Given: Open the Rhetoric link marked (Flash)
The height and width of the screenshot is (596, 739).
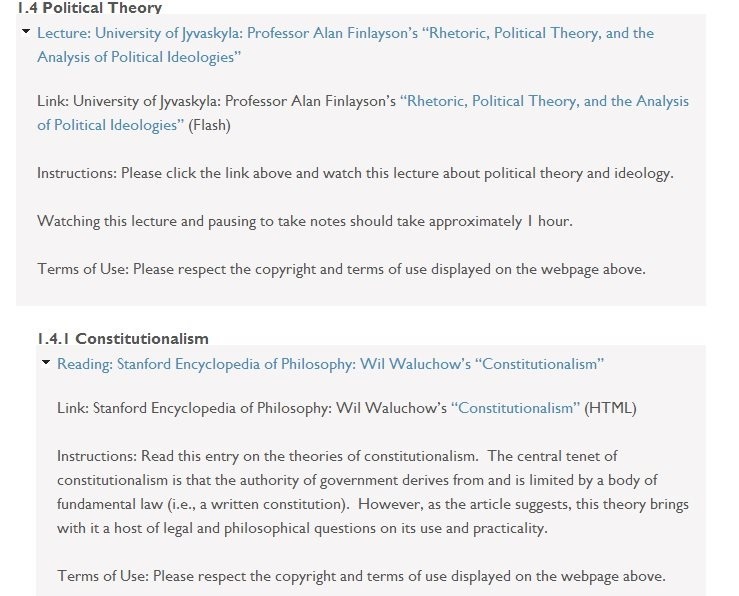Looking at the screenshot, I should (x=544, y=101).
